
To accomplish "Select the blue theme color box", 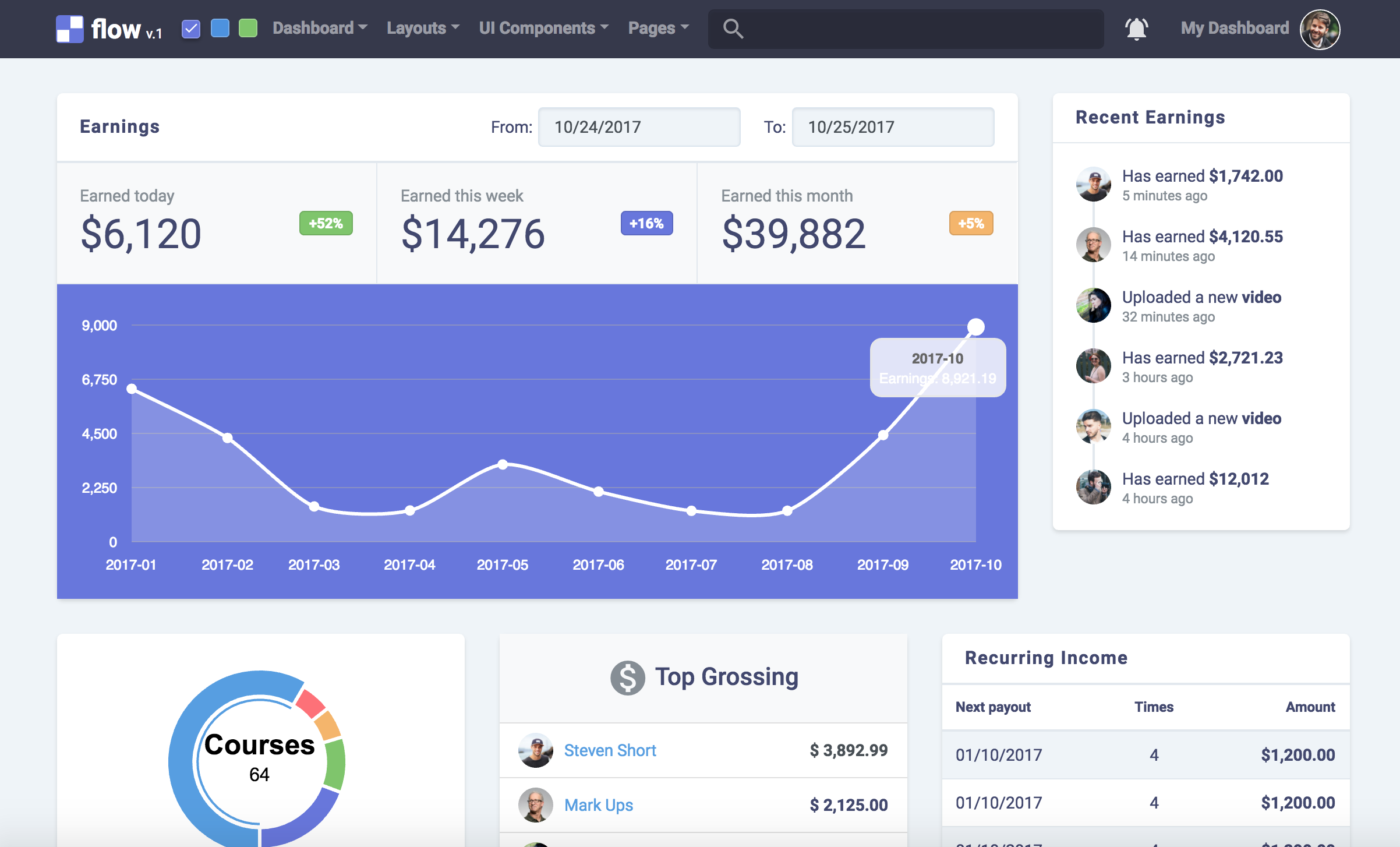I will coord(220,28).
